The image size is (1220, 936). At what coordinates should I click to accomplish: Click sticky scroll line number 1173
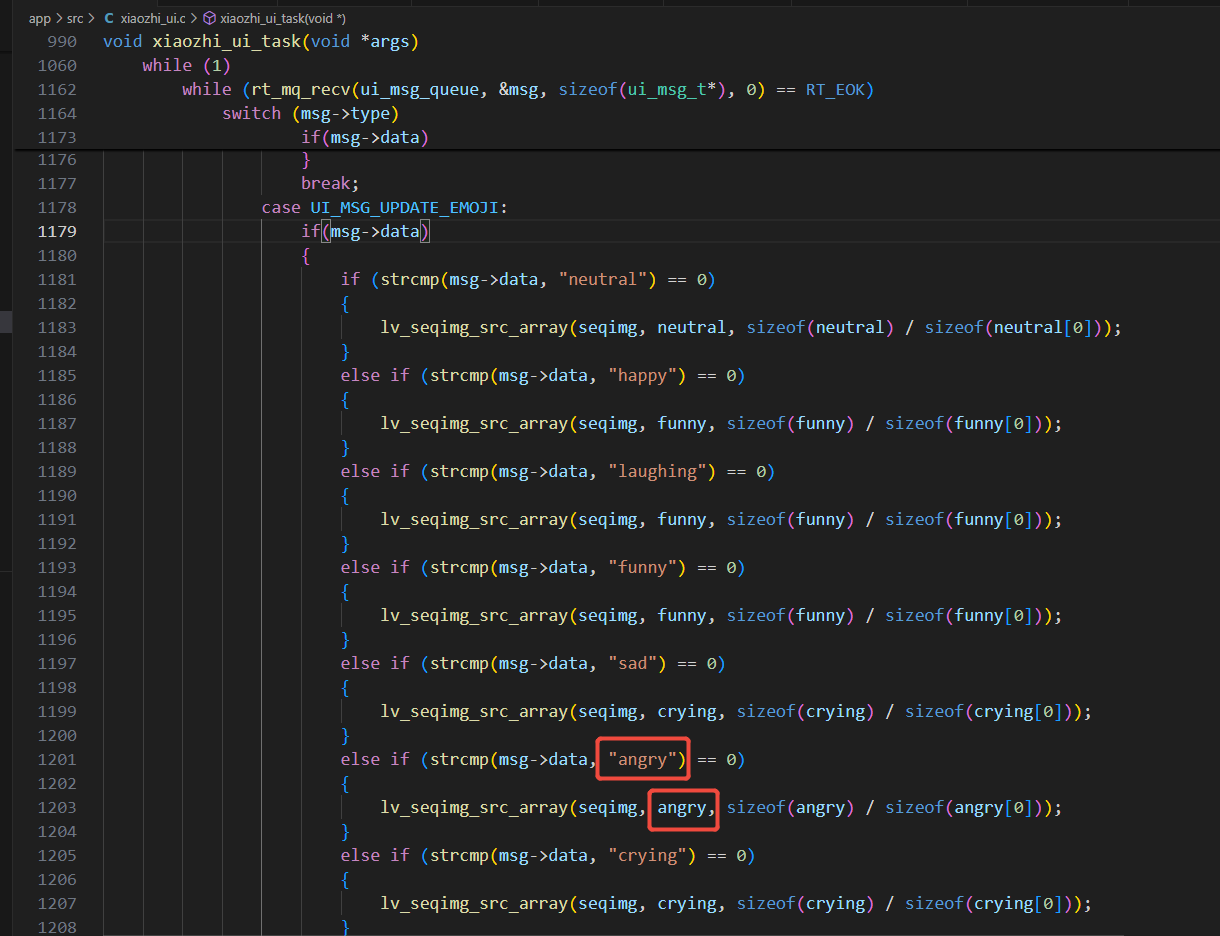click(56, 137)
